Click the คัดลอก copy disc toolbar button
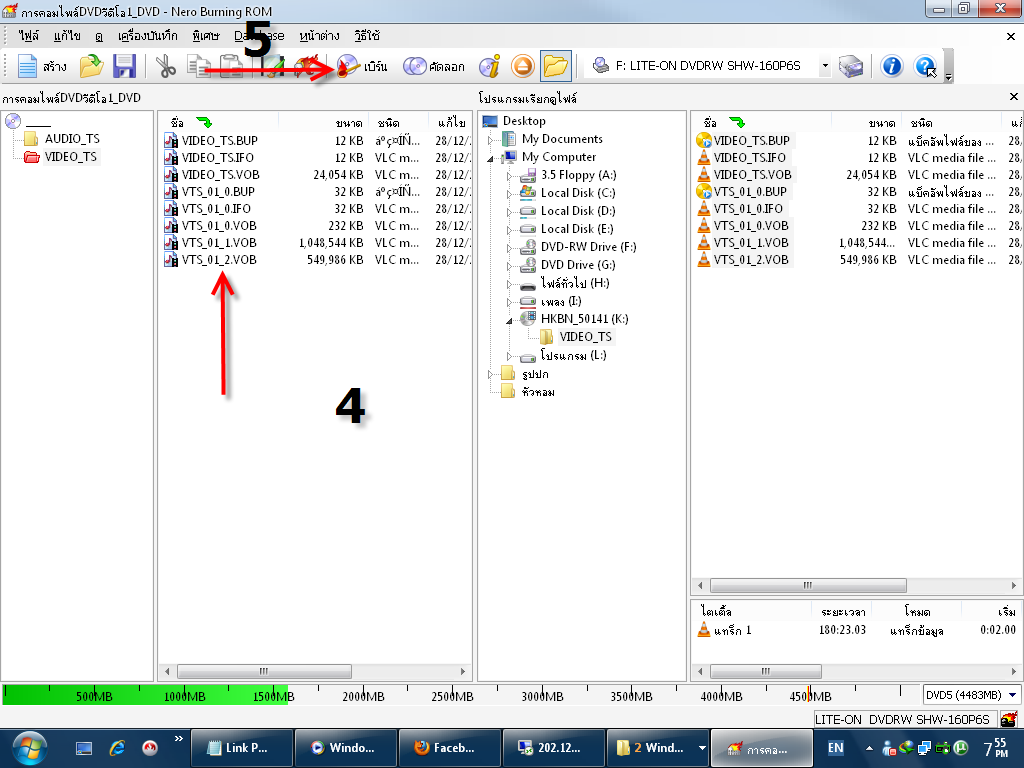 tap(434, 66)
